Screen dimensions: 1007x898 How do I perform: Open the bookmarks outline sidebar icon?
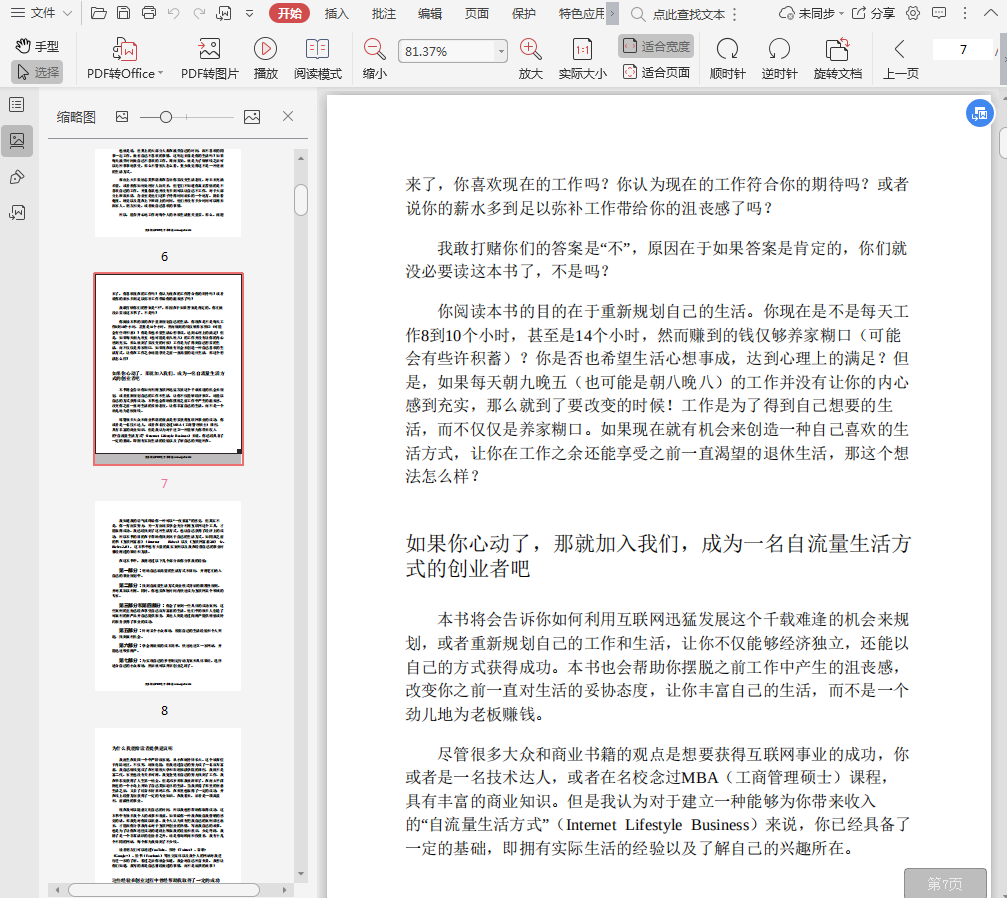click(17, 105)
